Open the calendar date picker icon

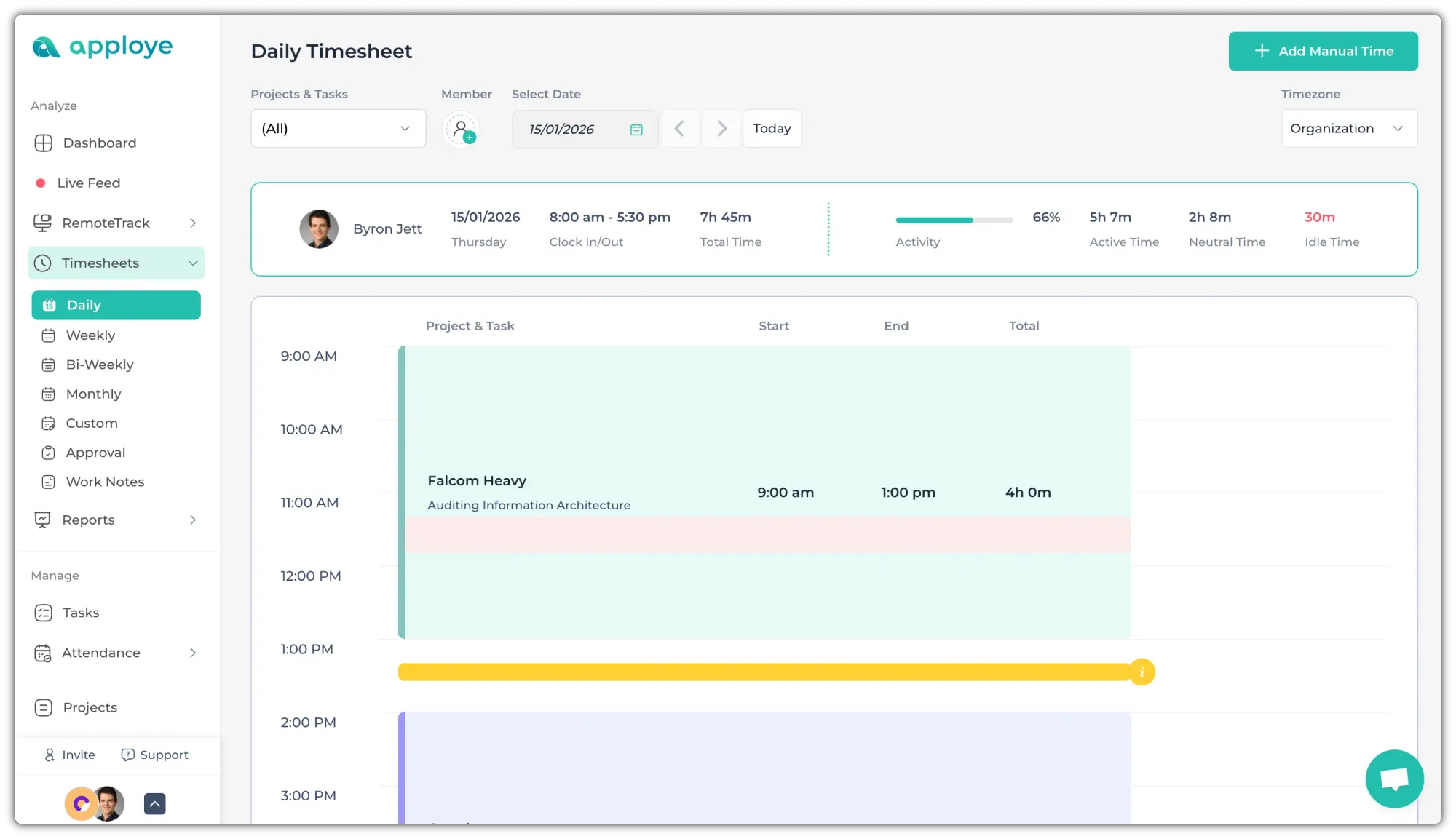(636, 129)
